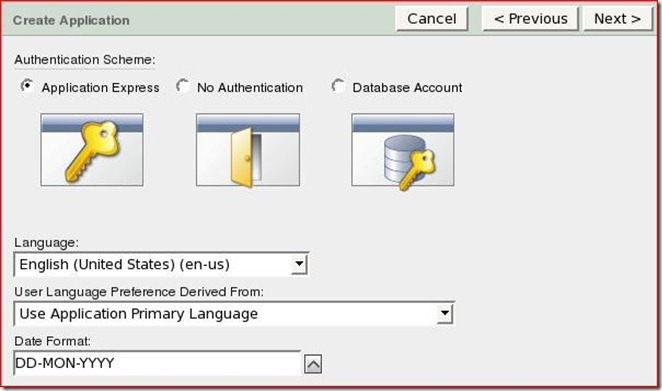Open the User Language Preference dropdown
The height and width of the screenshot is (391, 662).
234,314
